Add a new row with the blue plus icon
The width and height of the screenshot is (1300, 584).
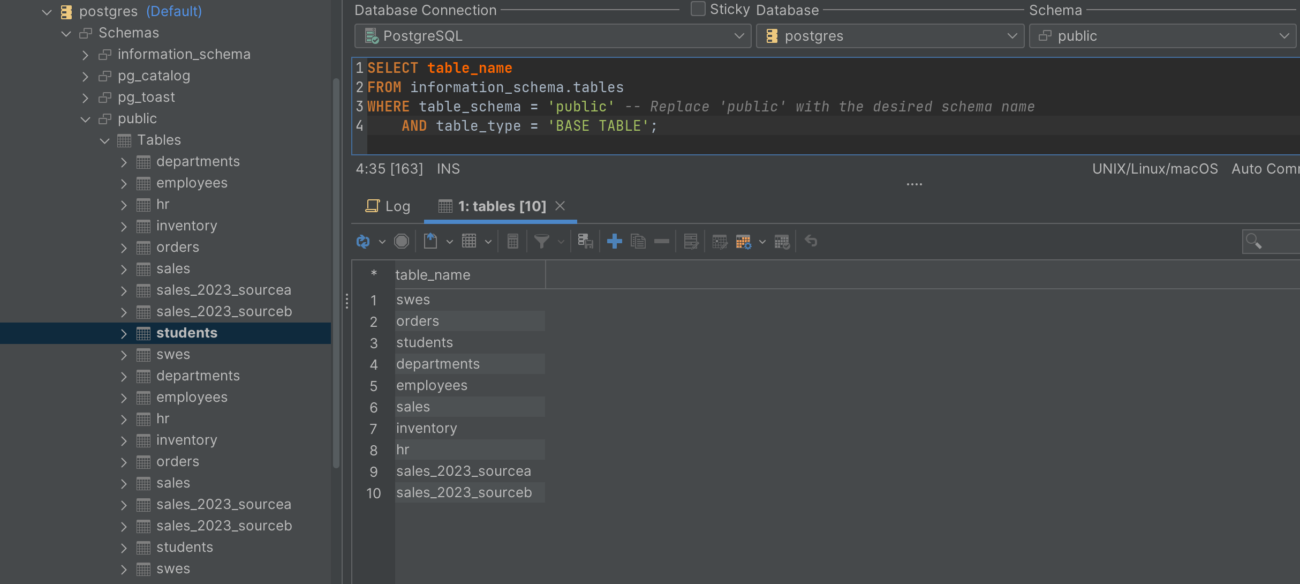[x=614, y=241]
